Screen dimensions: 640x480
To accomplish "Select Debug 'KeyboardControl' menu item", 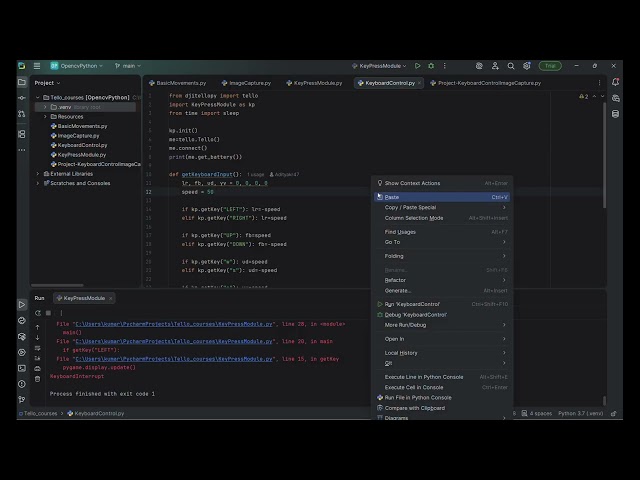I will (442, 315).
